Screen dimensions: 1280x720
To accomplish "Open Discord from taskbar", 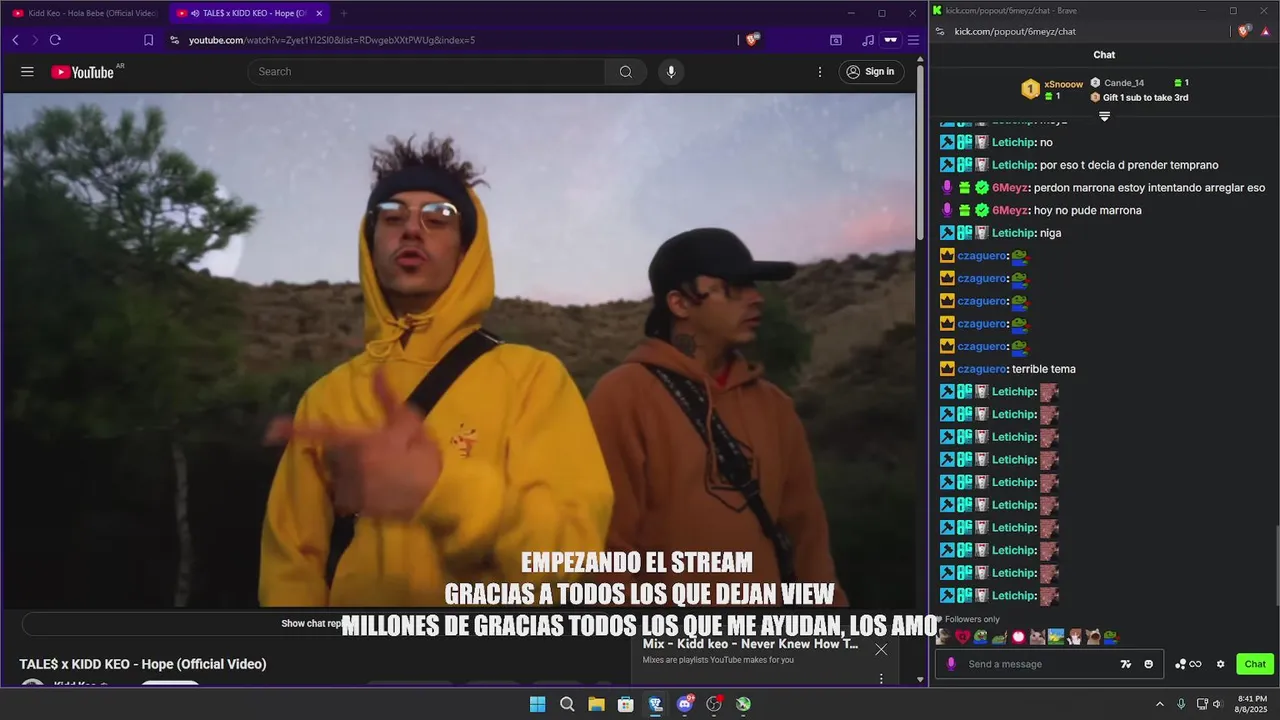I will click(685, 704).
